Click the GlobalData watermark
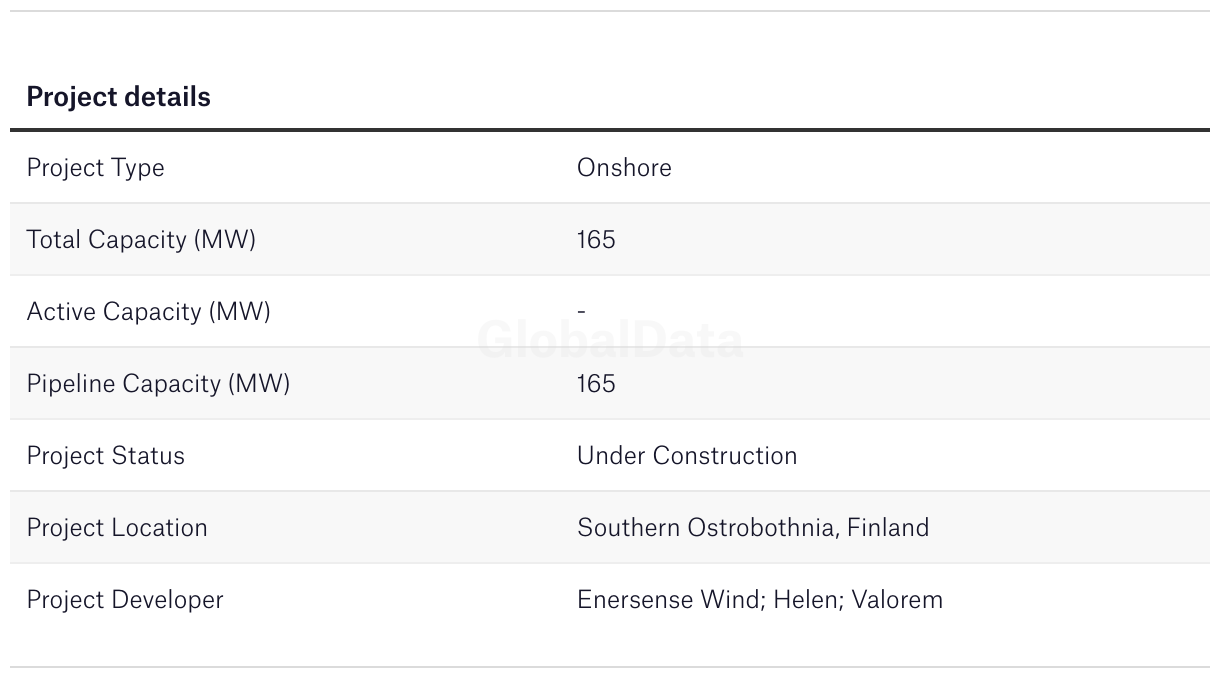Image resolution: width=1220 pixels, height=678 pixels. (610, 340)
